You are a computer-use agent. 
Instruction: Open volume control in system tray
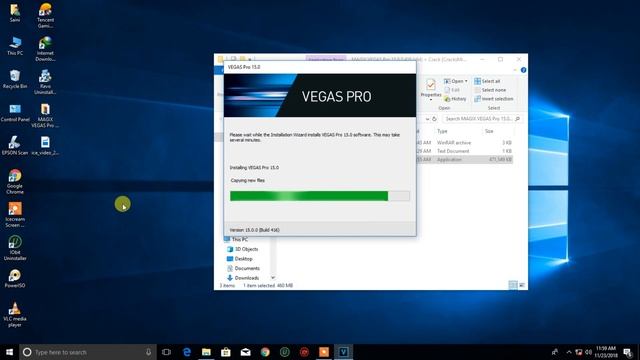click(588, 352)
